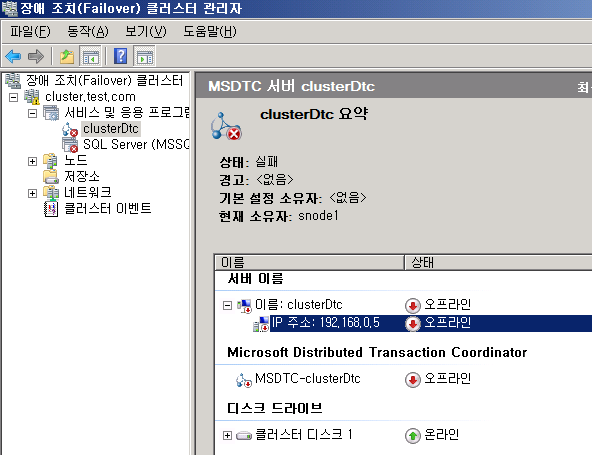Select SQL Server (MSSQ item in tree
Screen dimensions: 592x455
tap(136, 145)
